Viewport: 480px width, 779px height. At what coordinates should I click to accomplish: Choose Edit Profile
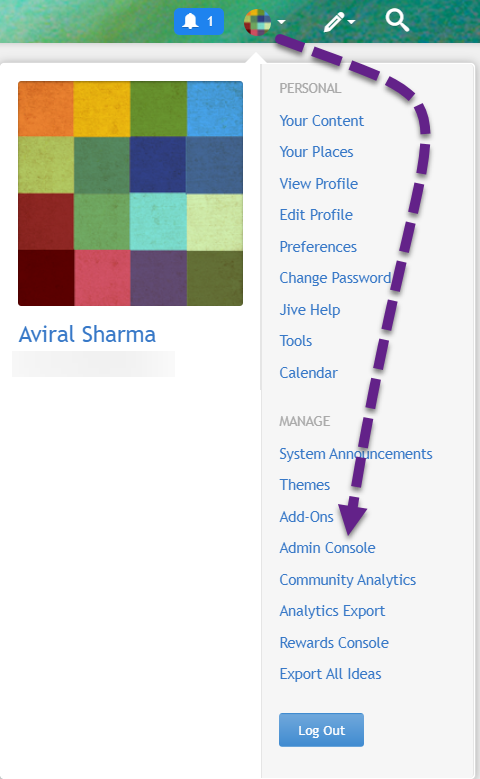(316, 215)
